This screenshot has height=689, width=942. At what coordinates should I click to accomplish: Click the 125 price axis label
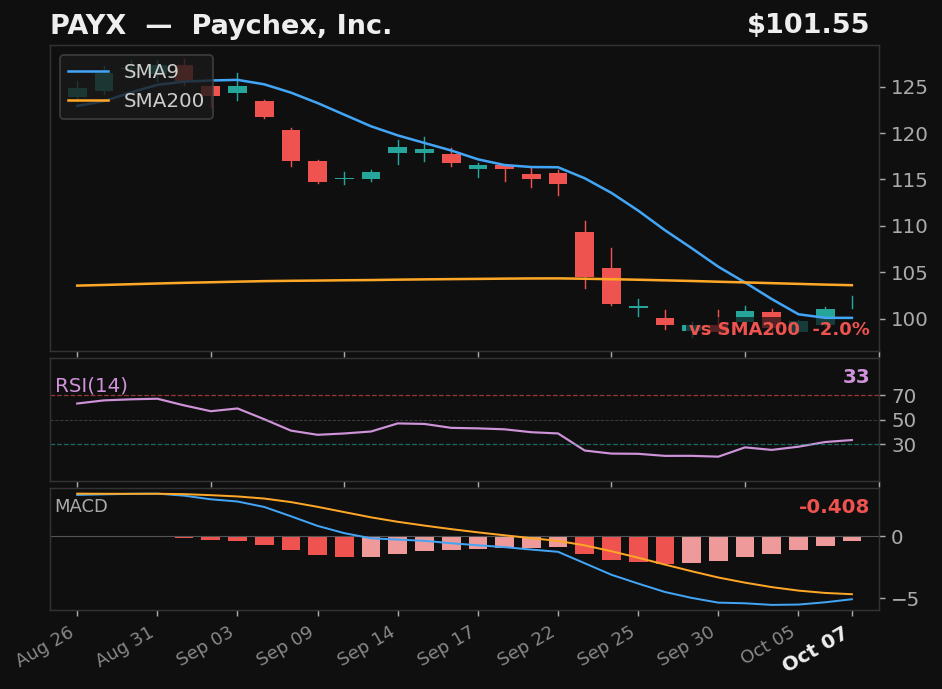pos(909,88)
